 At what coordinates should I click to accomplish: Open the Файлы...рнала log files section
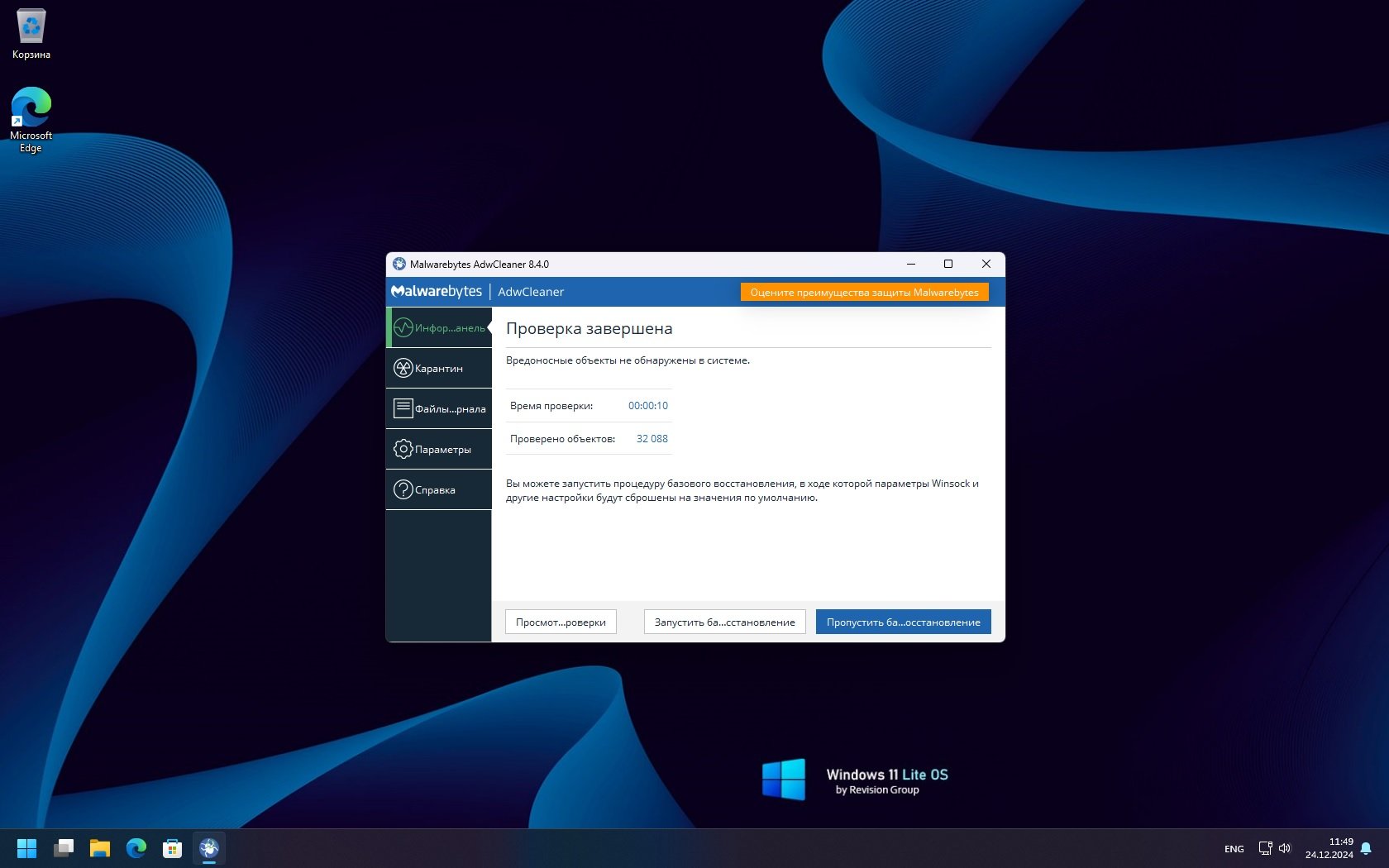tap(438, 409)
